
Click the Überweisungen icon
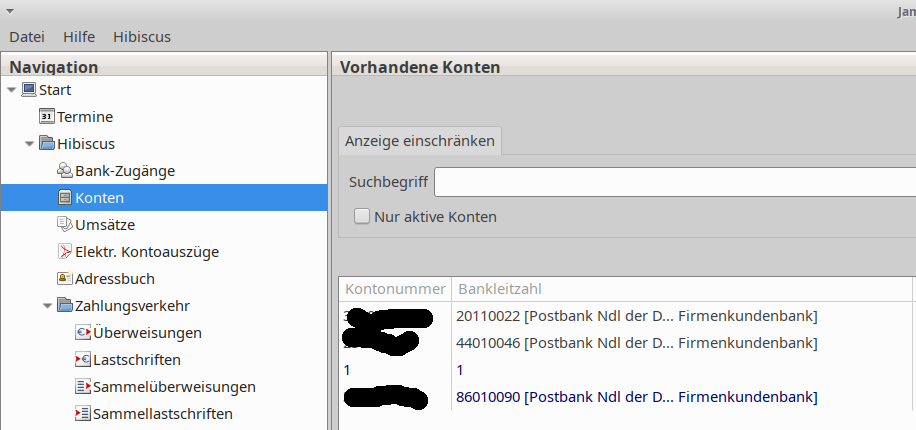point(83,333)
